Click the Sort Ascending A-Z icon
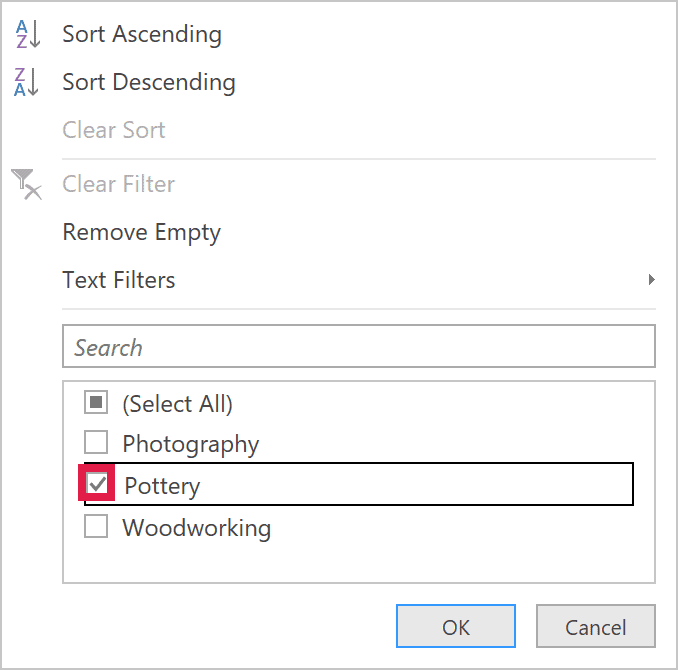 coord(28,34)
